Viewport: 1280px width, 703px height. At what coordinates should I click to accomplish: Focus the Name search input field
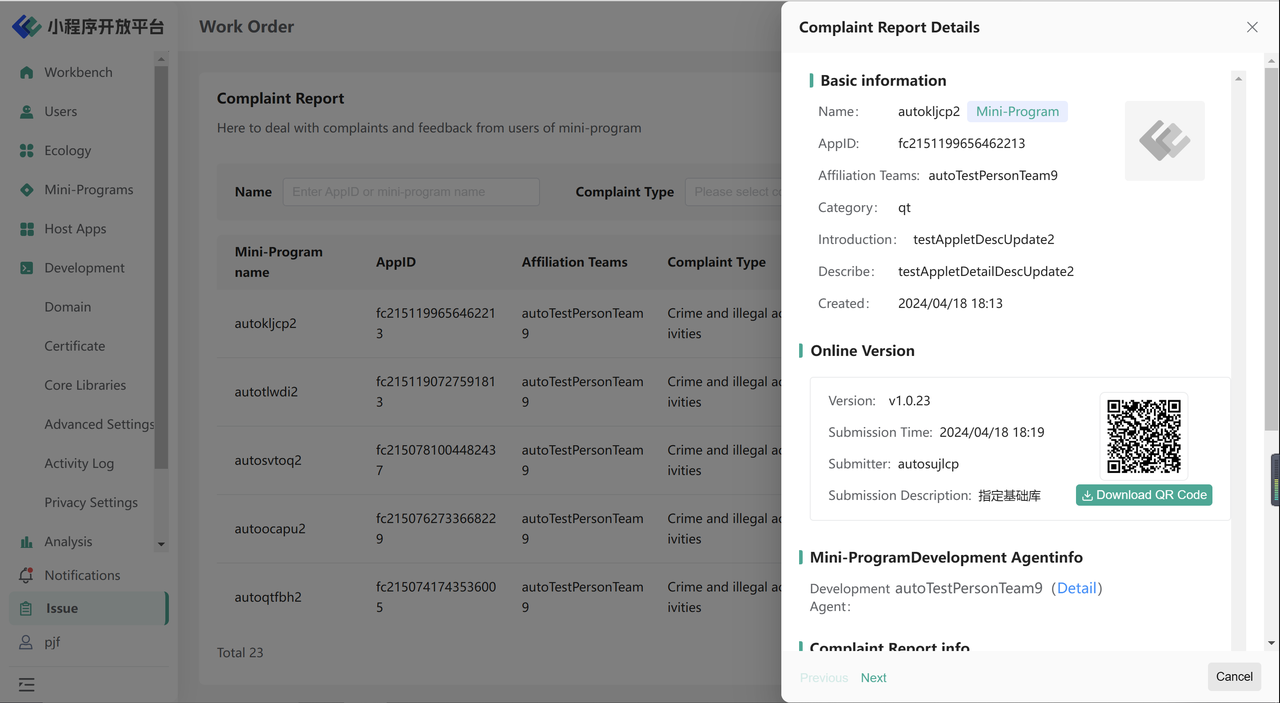411,192
